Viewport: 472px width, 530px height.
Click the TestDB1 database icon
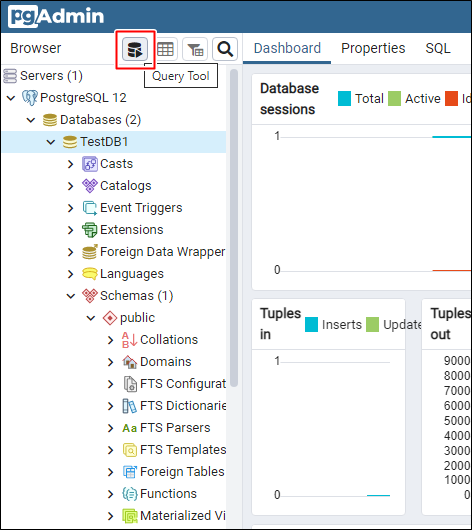[70, 142]
